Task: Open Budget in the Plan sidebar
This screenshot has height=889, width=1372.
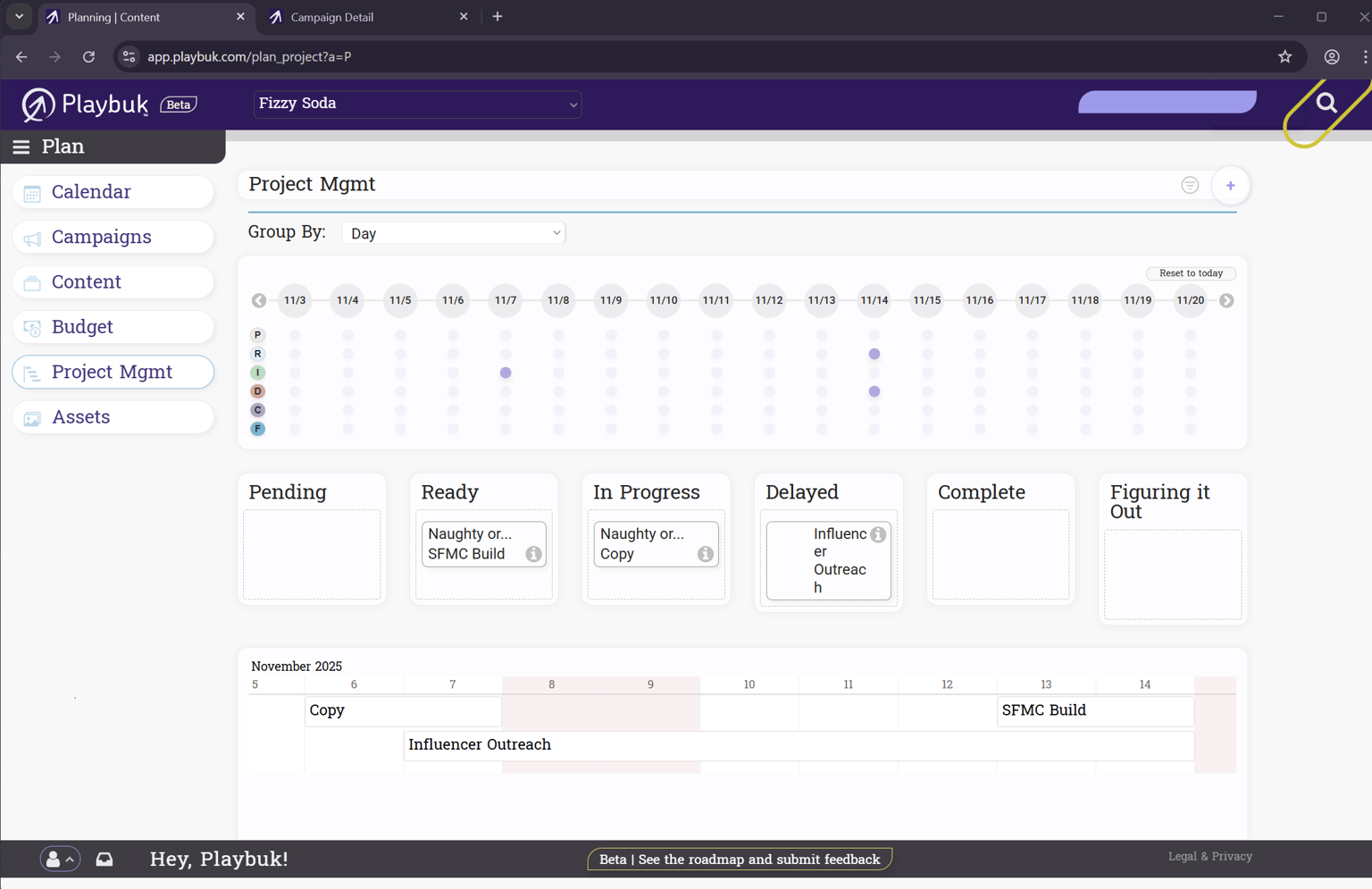Action: coord(113,327)
